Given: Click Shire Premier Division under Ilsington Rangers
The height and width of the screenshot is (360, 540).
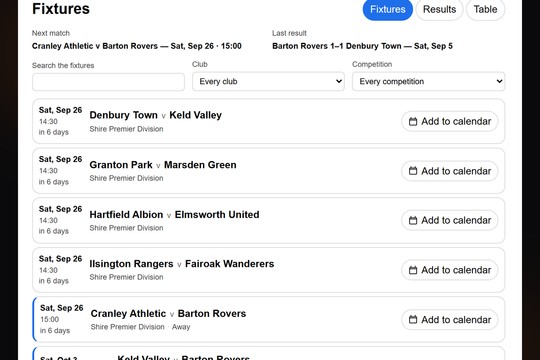Looking at the screenshot, I should pyautogui.click(x=126, y=277).
